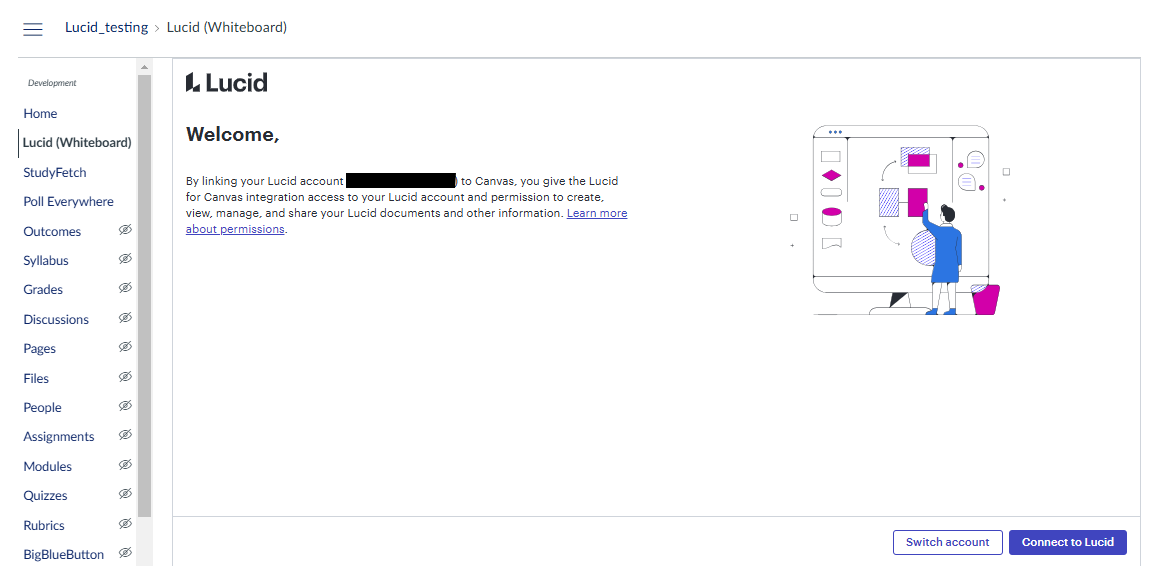Click the hidden-eye icon beside BigBlueButton
Screen dimensions: 1158x566
click(126, 553)
